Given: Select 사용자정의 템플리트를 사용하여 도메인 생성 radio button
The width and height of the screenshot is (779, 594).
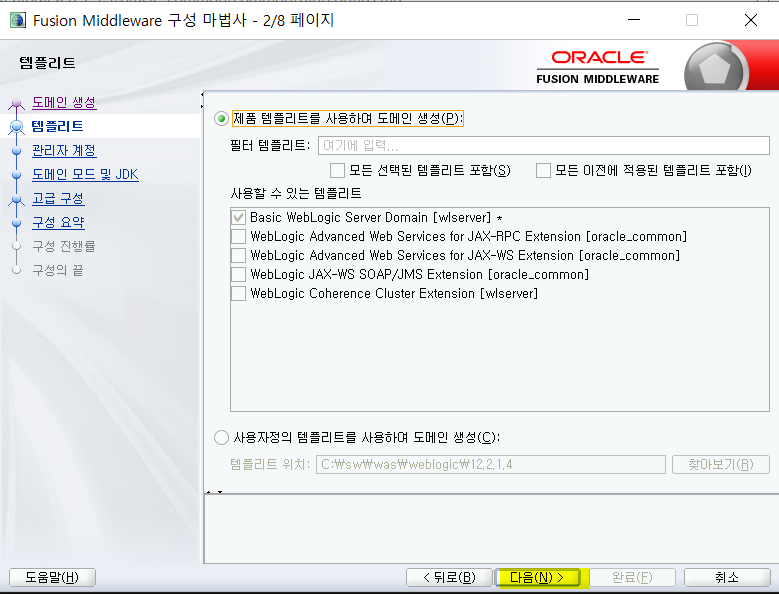Looking at the screenshot, I should (x=221, y=438).
